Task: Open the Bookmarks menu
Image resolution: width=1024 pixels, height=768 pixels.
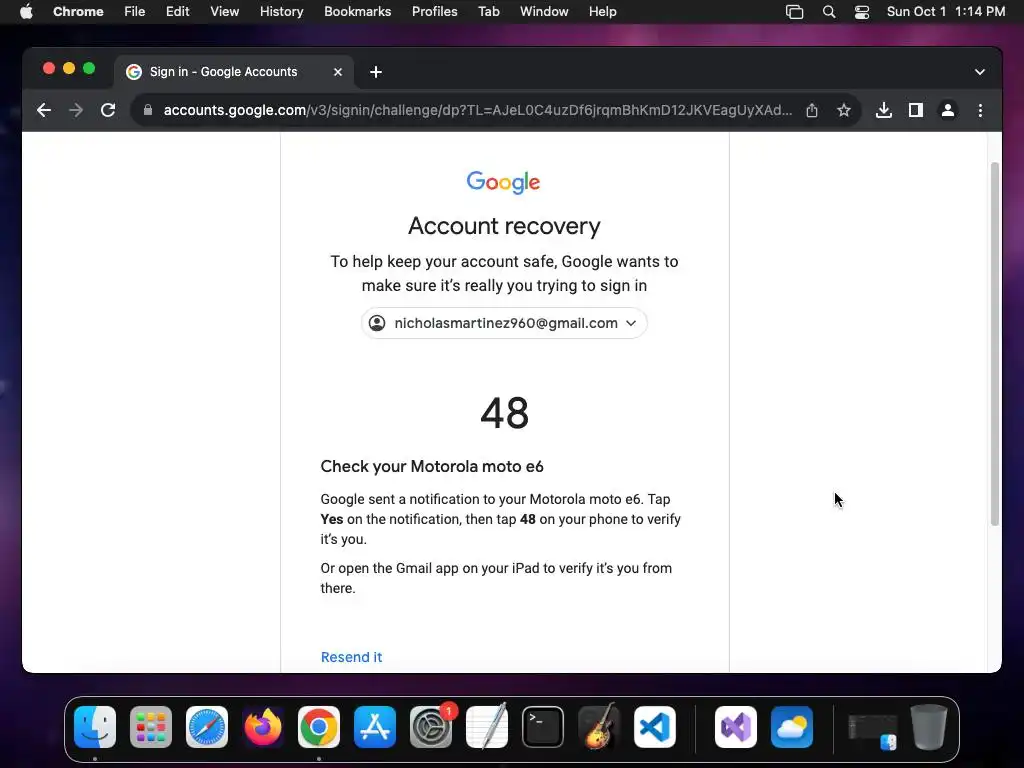Action: [357, 12]
